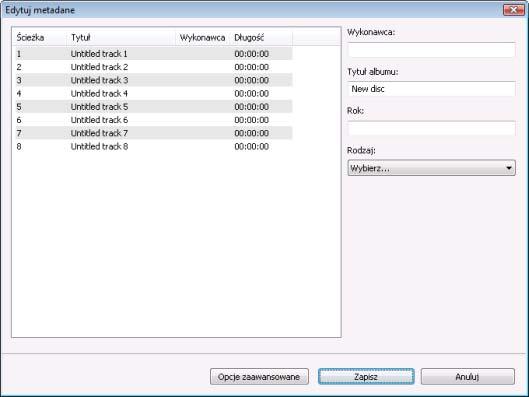Image resolution: width=529 pixels, height=397 pixels.
Task: Open the Rodzaj dropdown Wybierz...
Action: coord(431,168)
